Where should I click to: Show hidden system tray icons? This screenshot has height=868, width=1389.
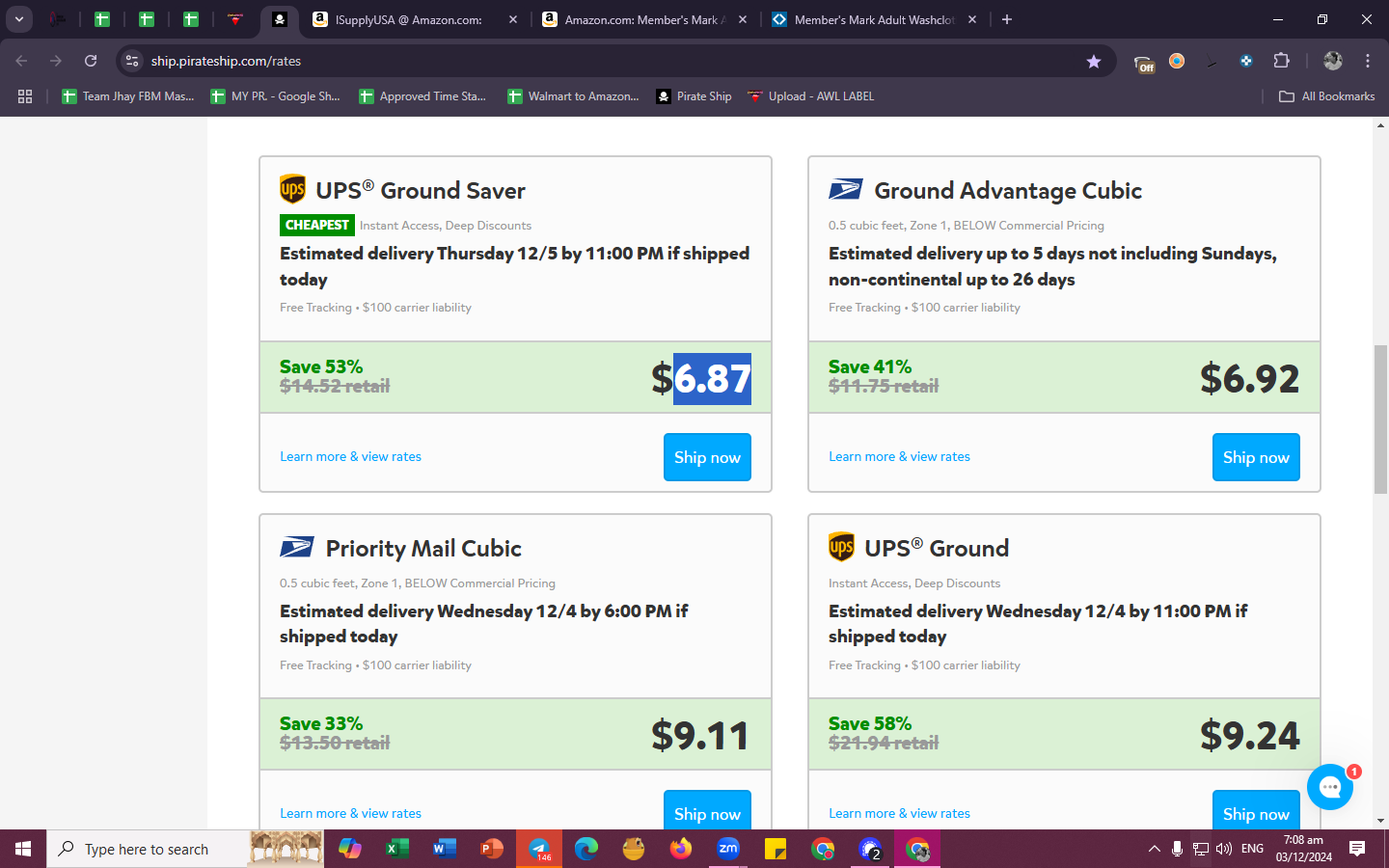tap(1154, 849)
